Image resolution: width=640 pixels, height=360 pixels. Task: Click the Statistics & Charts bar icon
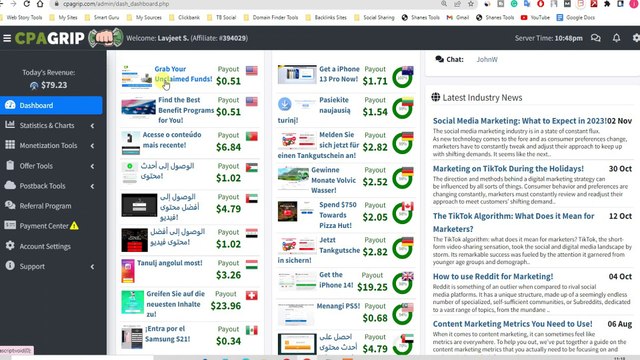[x=10, y=124]
